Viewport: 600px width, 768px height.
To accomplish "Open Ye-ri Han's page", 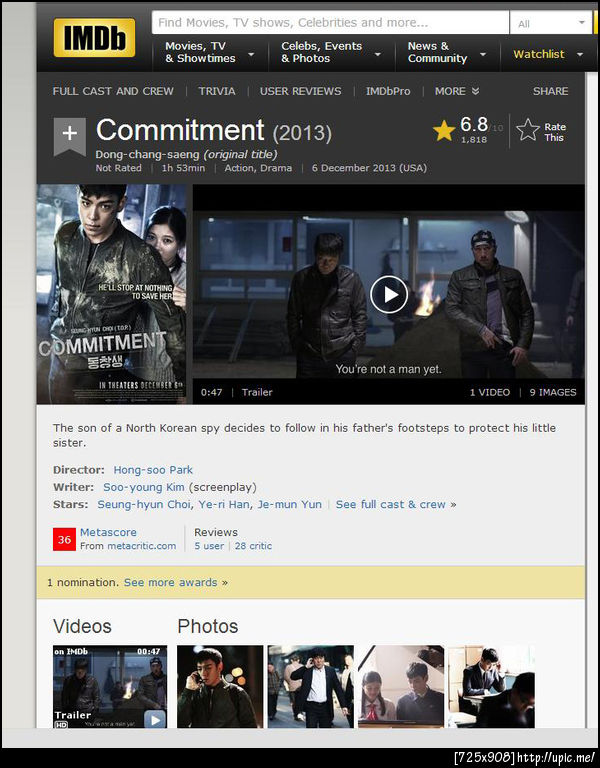I will click(x=224, y=504).
